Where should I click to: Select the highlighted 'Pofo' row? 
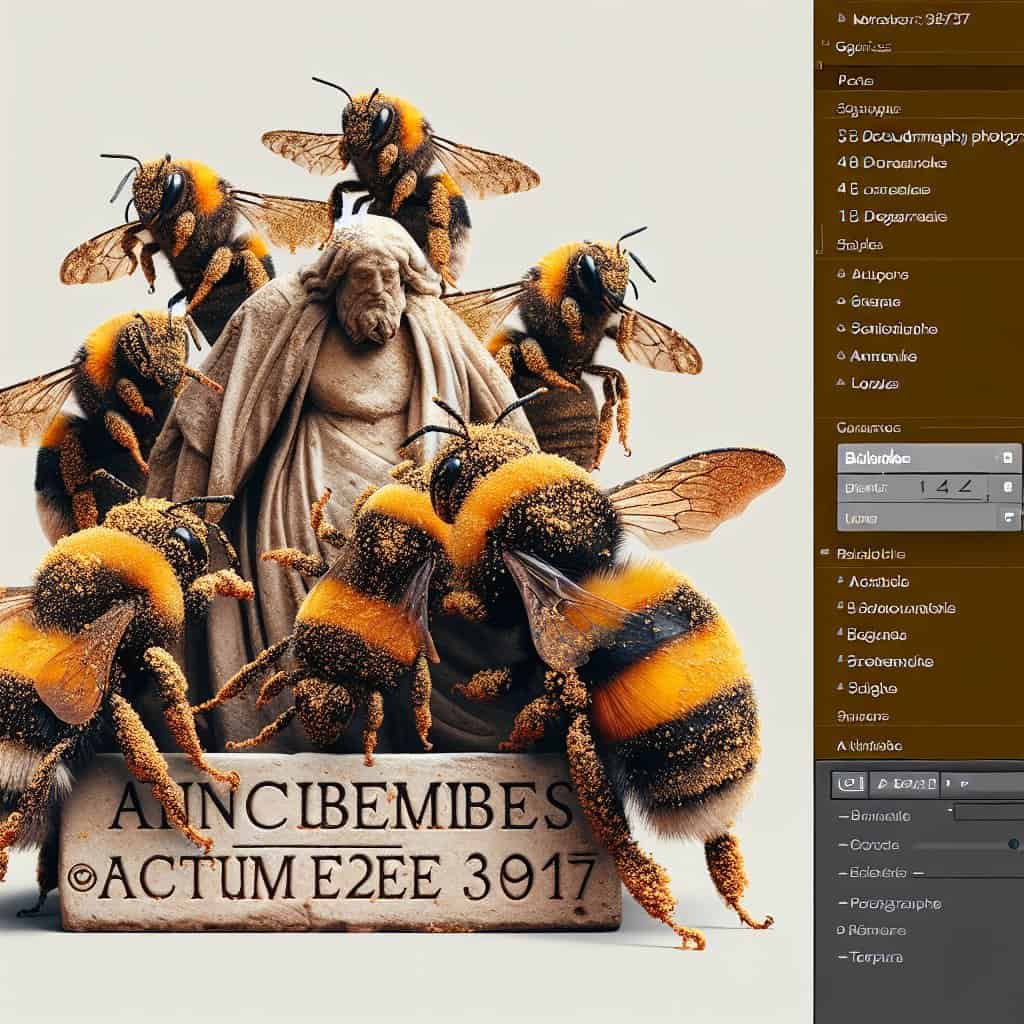[x=920, y=80]
